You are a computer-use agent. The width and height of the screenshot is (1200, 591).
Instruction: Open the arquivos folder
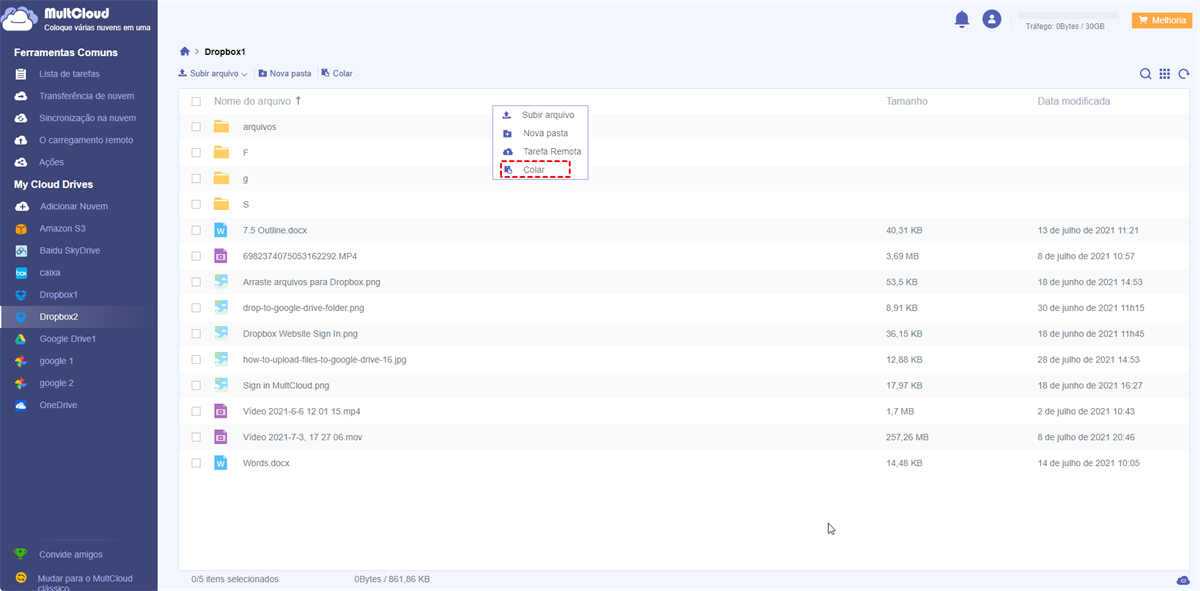click(x=260, y=127)
